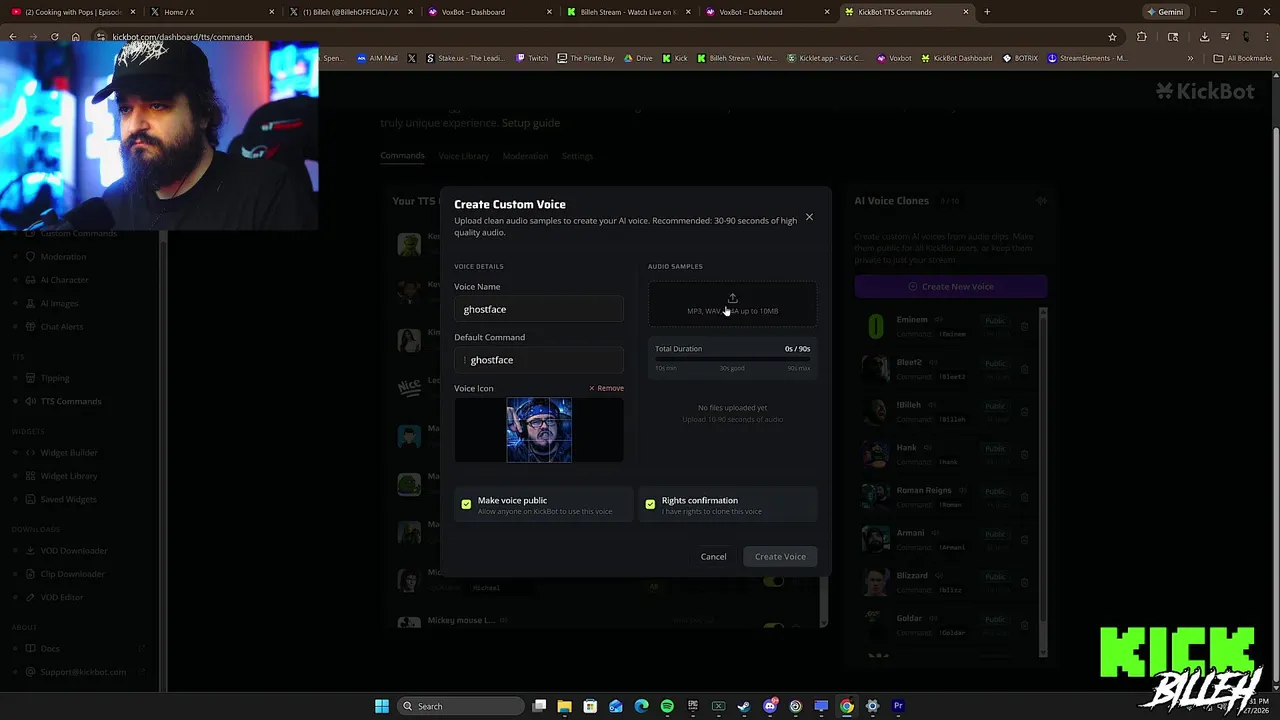Click the Support@kickbot.com link
The height and width of the screenshot is (720, 1280).
[83, 672]
